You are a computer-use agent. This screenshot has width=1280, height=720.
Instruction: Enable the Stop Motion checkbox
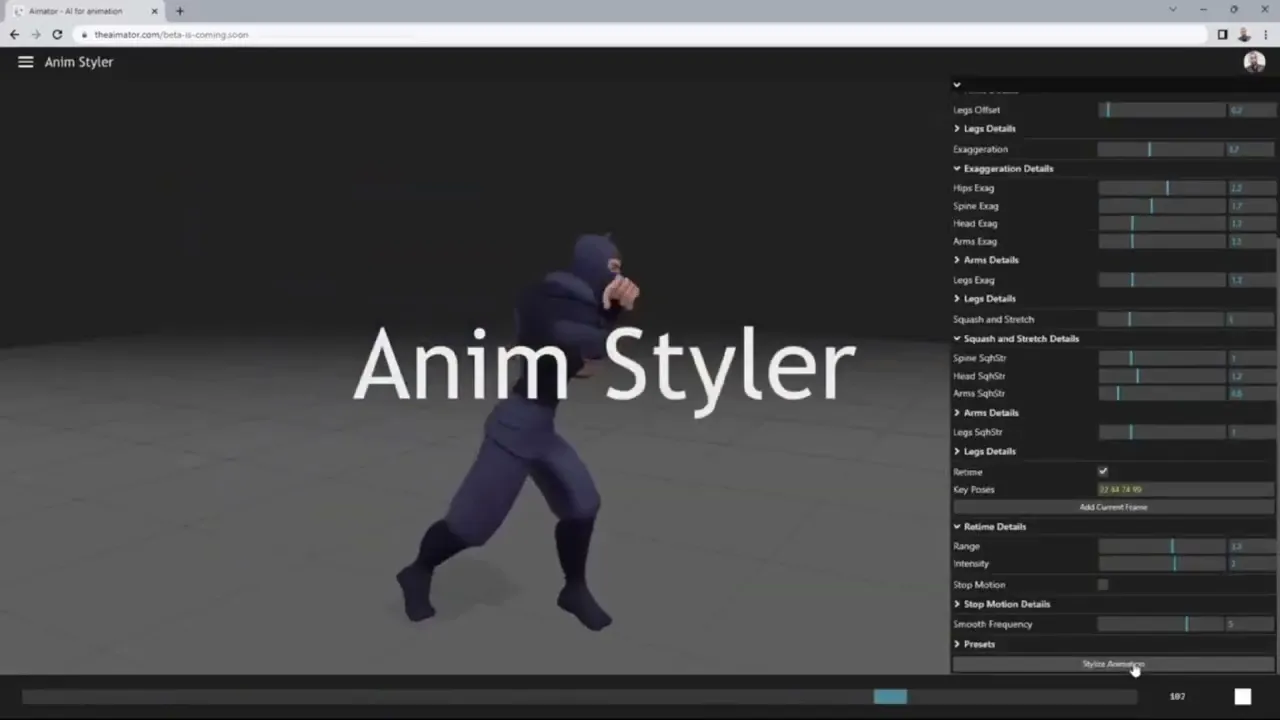[1103, 585]
